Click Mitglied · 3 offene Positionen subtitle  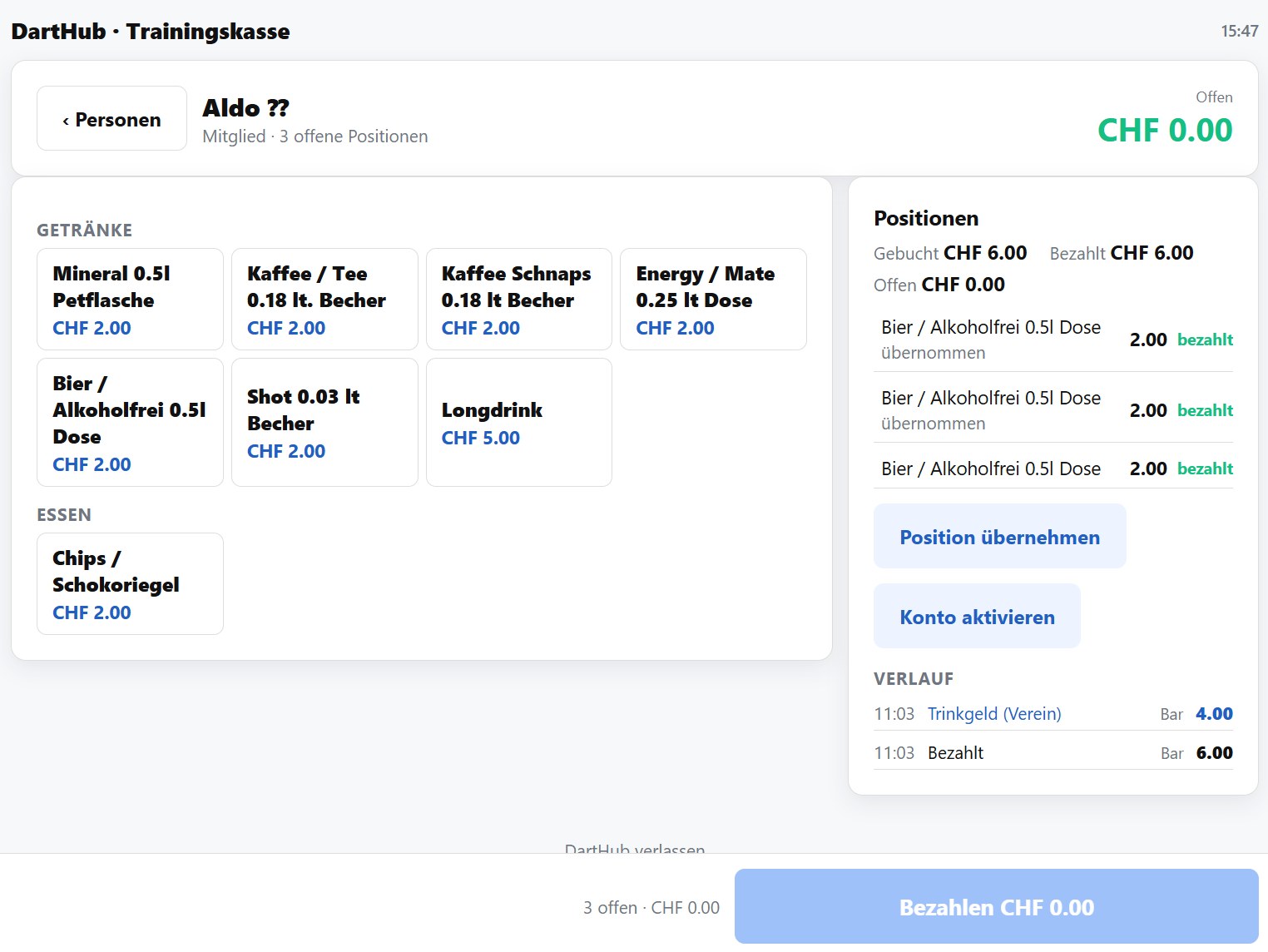(315, 136)
